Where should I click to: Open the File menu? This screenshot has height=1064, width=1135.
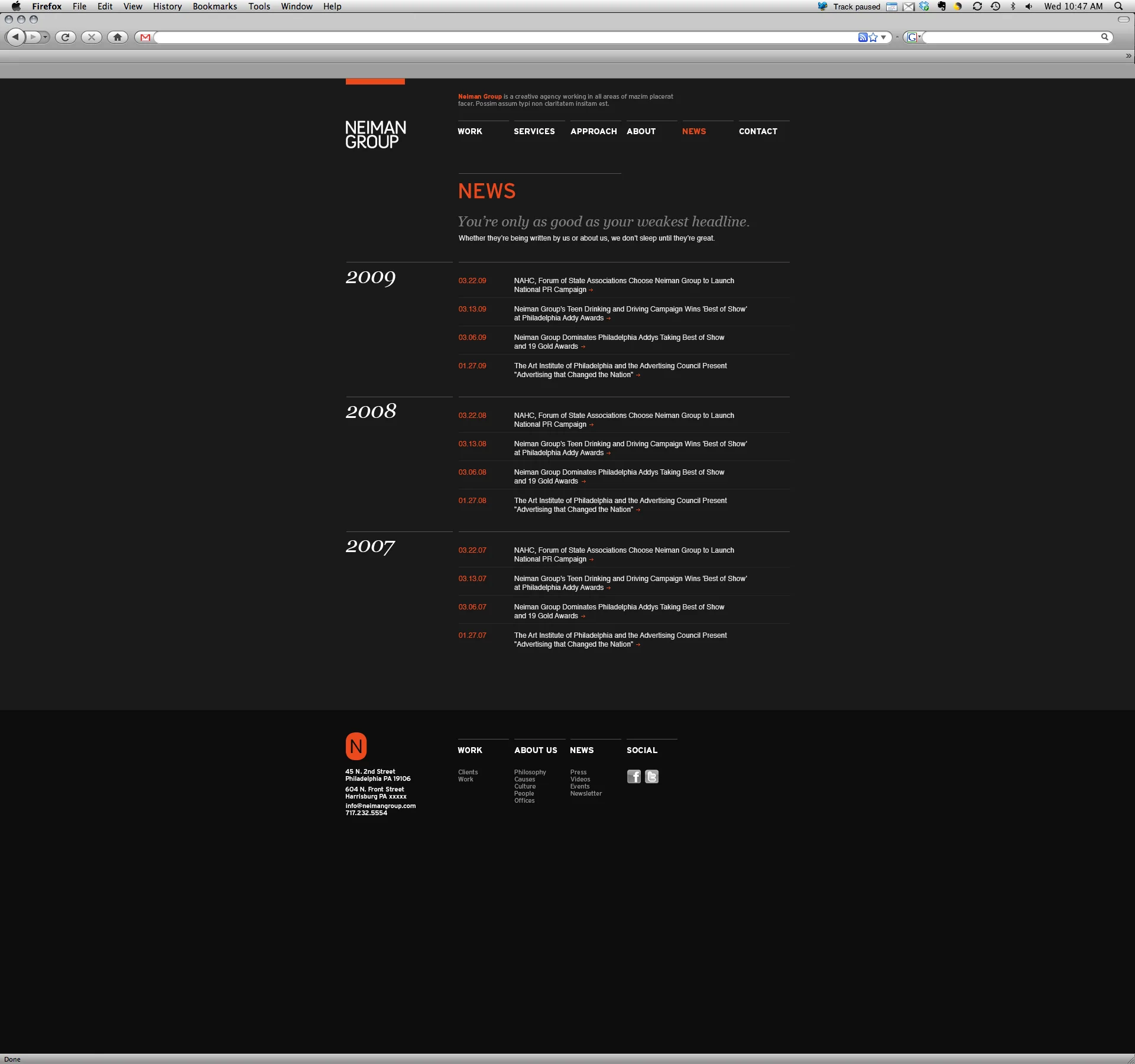point(79,7)
